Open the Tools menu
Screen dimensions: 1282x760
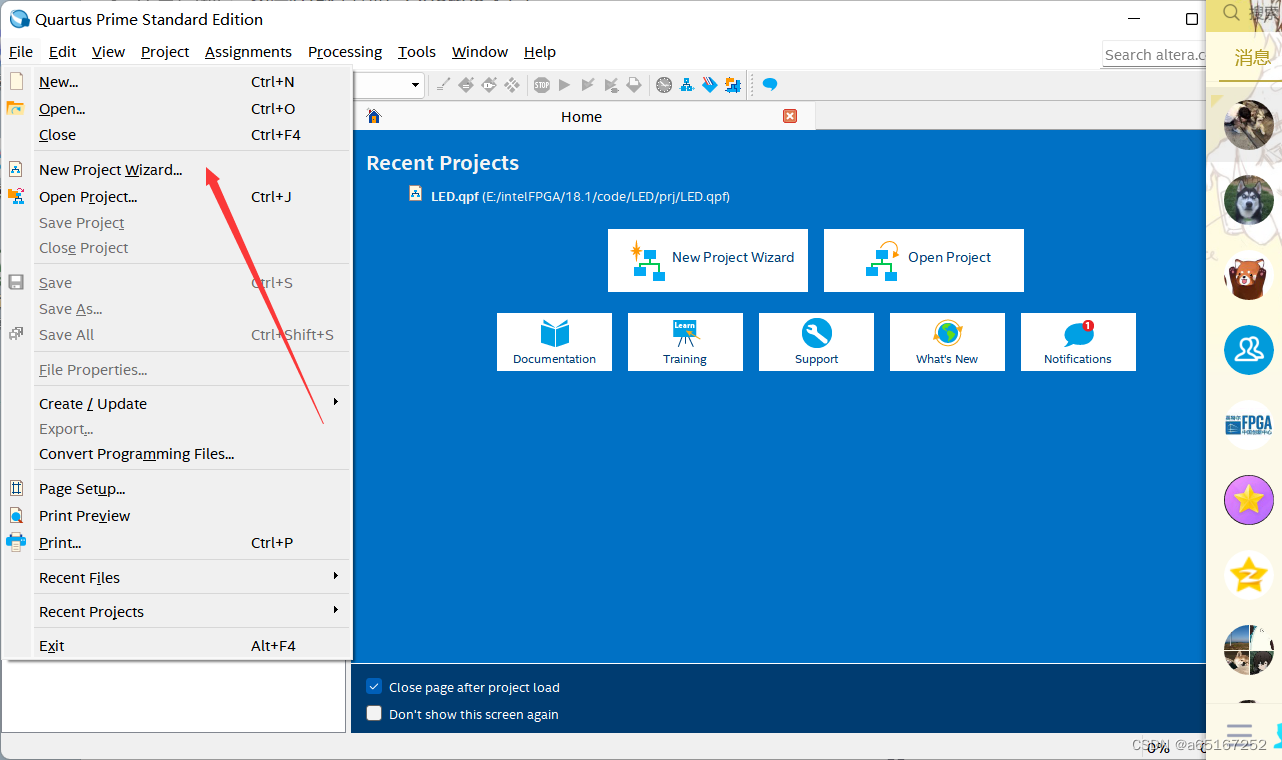(x=417, y=52)
